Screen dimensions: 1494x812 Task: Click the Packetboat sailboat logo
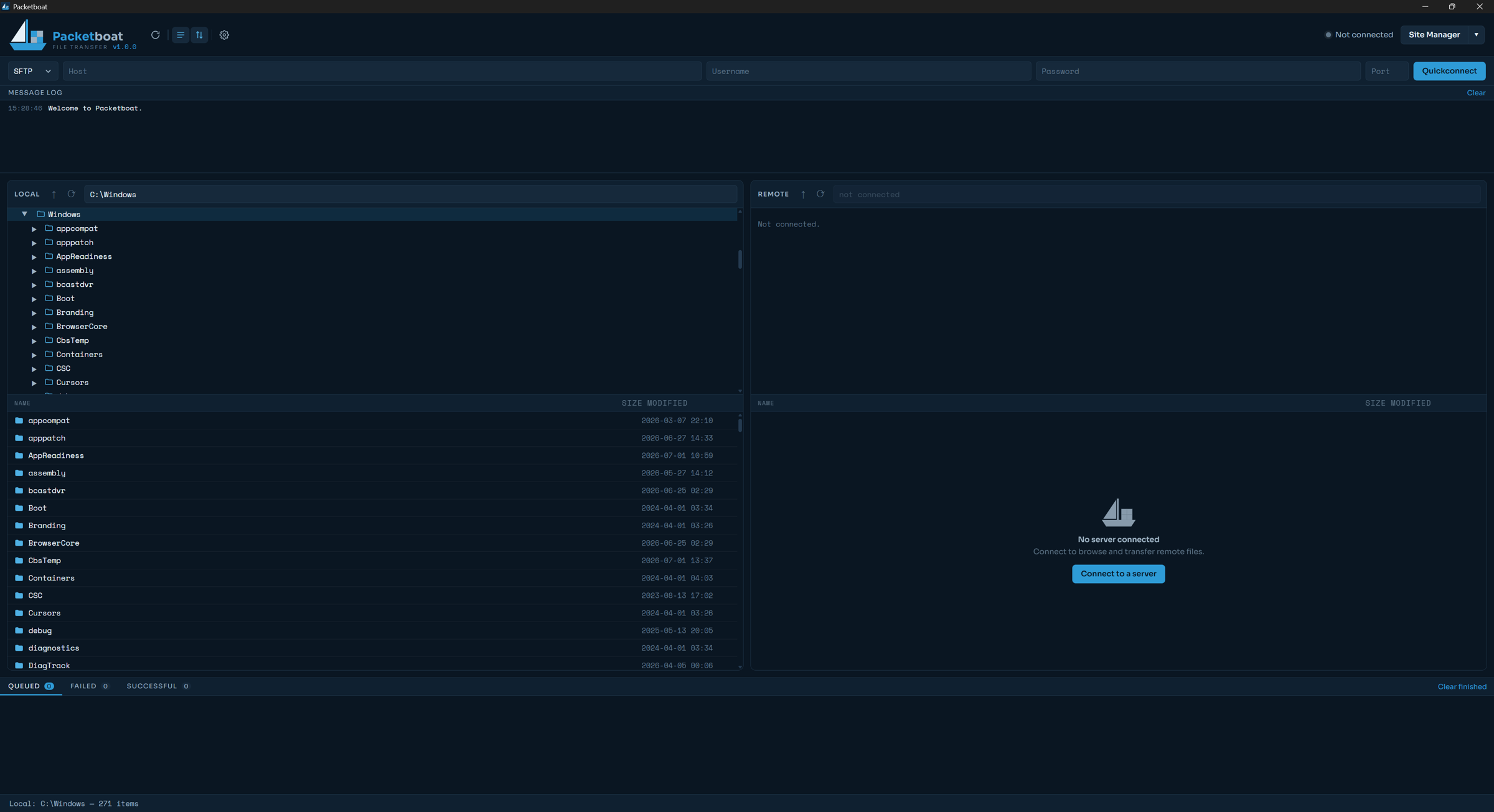(27, 35)
